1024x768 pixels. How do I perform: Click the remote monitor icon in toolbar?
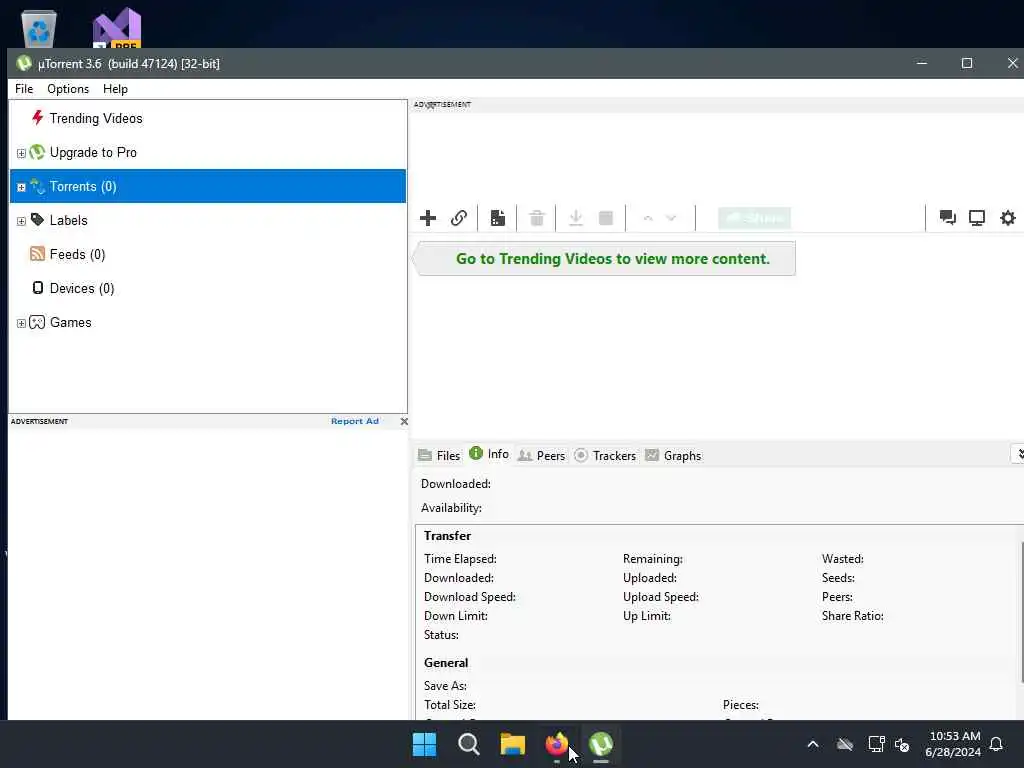point(977,217)
